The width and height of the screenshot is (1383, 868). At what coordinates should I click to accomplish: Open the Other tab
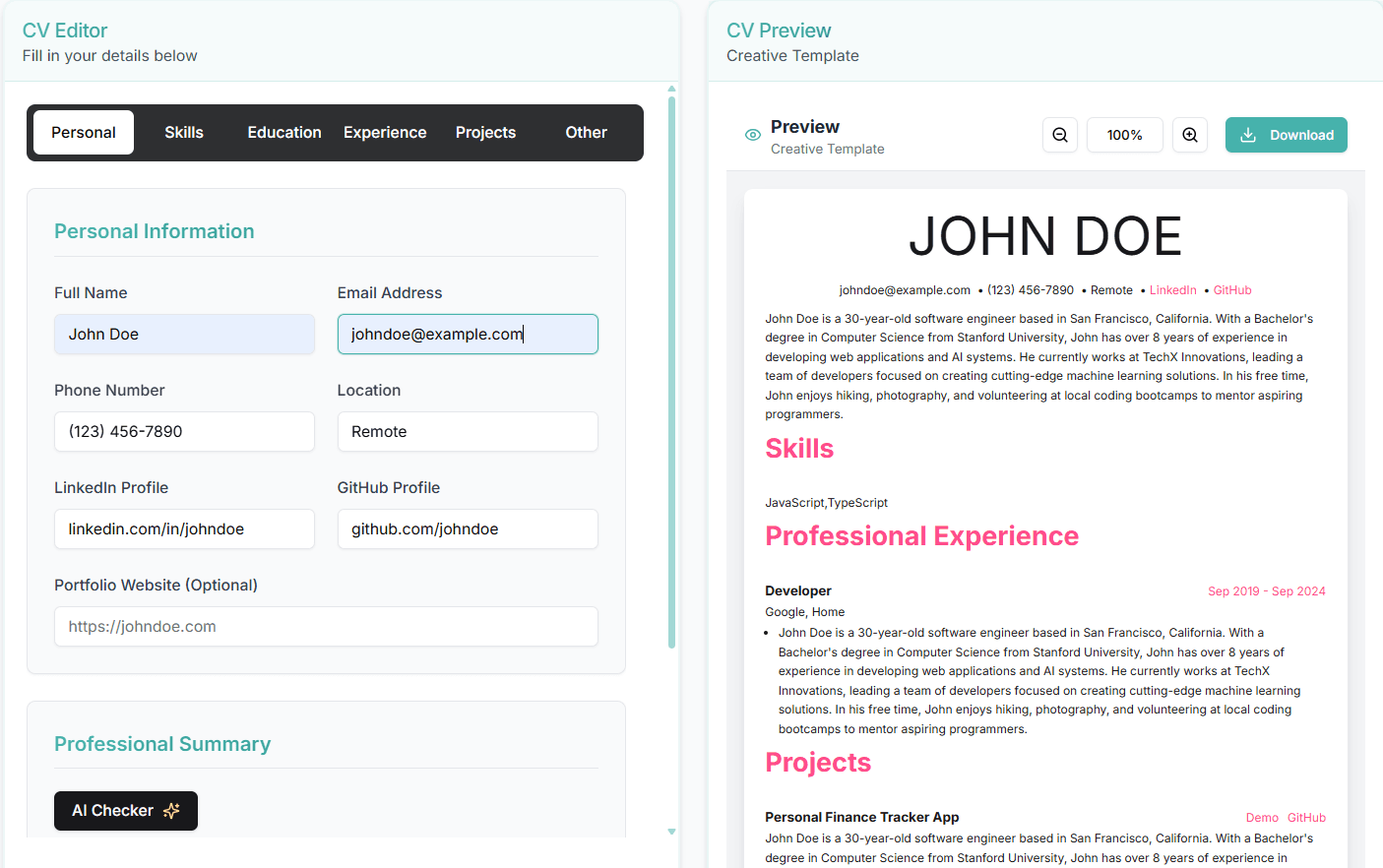pos(586,133)
